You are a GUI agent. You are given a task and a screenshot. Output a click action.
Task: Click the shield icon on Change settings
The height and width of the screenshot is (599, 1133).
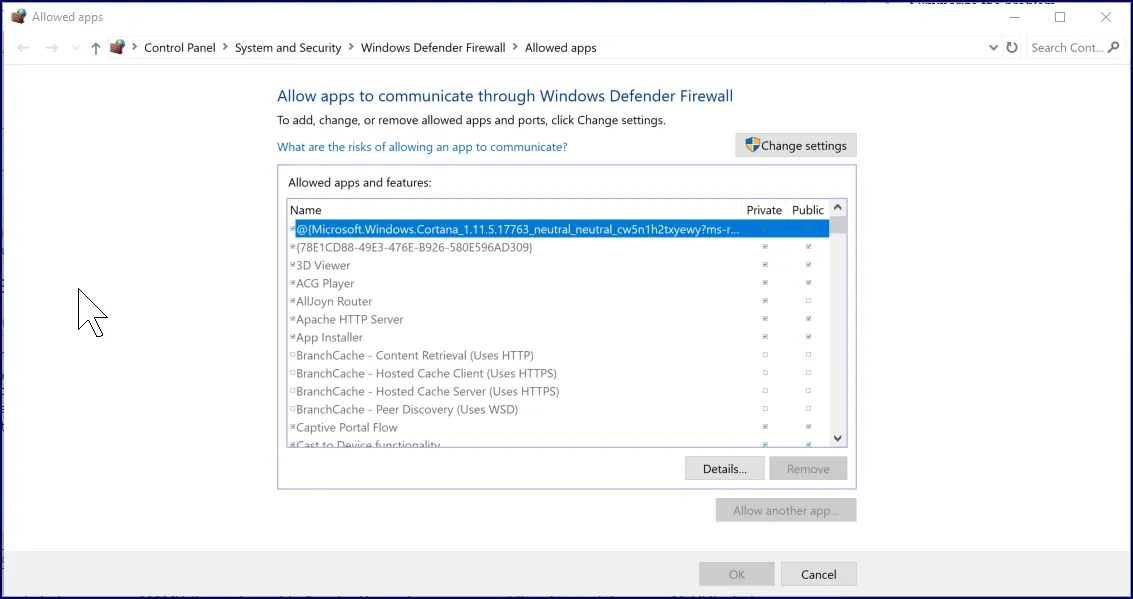tap(752, 145)
